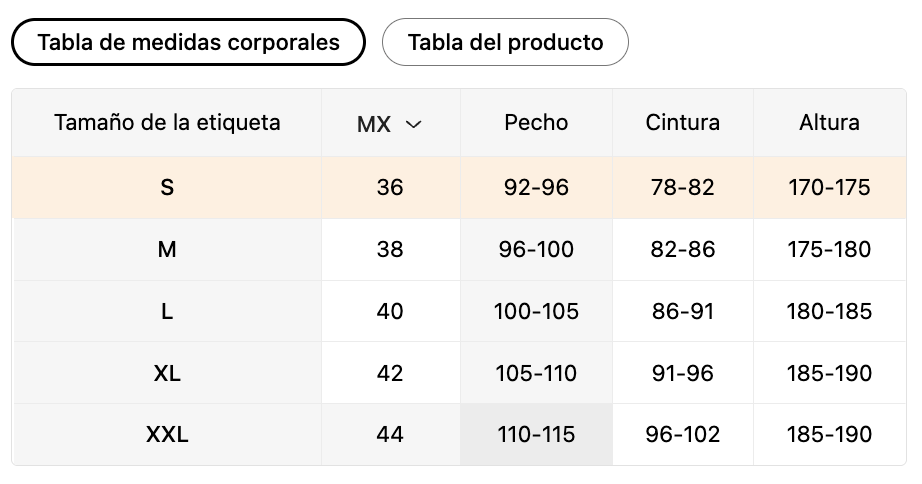This screenshot has height=484, width=922.
Task: Select the XXL size row label
Action: pyautogui.click(x=167, y=435)
